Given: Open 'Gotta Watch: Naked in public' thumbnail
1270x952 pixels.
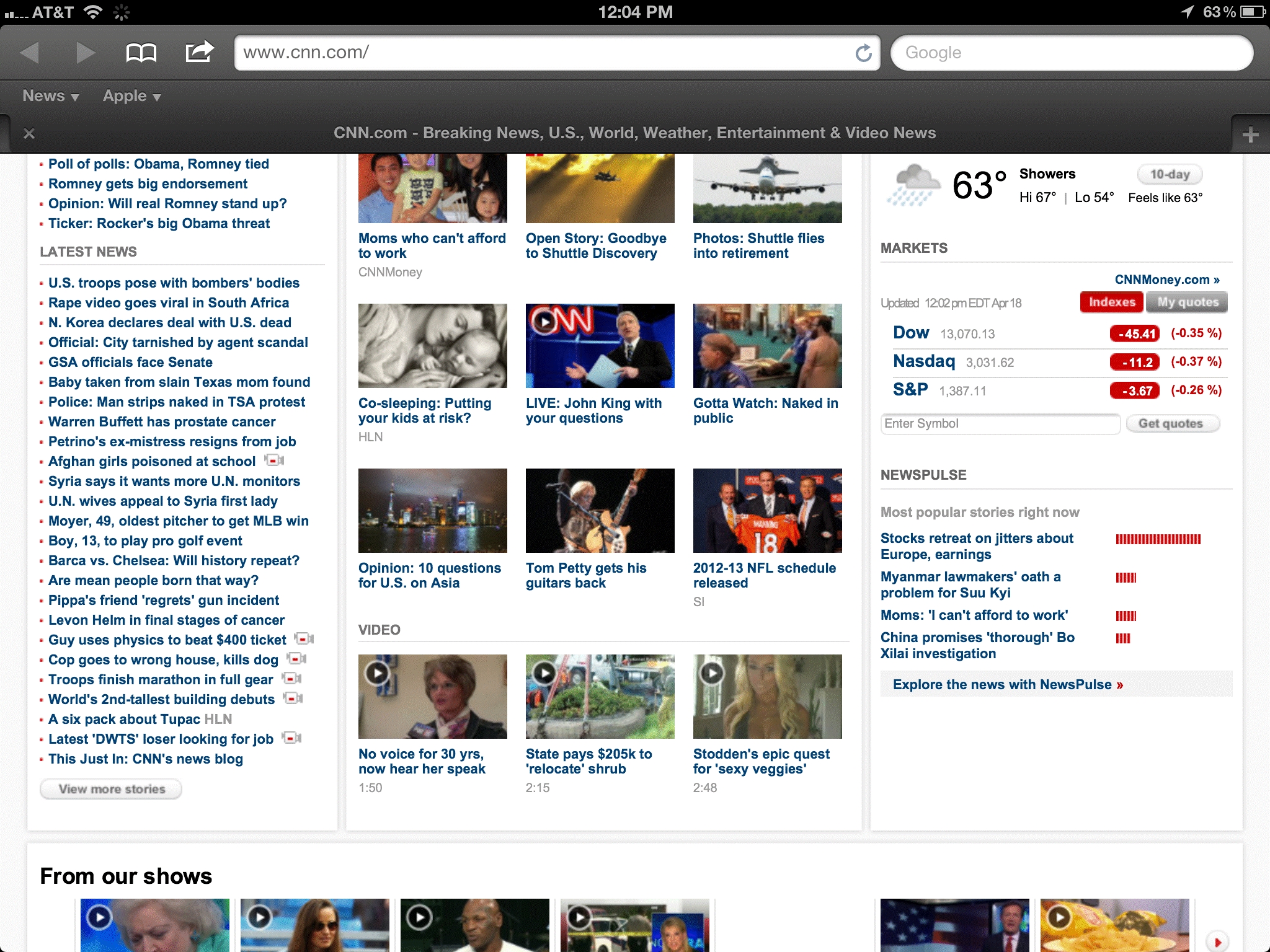Looking at the screenshot, I should (x=768, y=346).
